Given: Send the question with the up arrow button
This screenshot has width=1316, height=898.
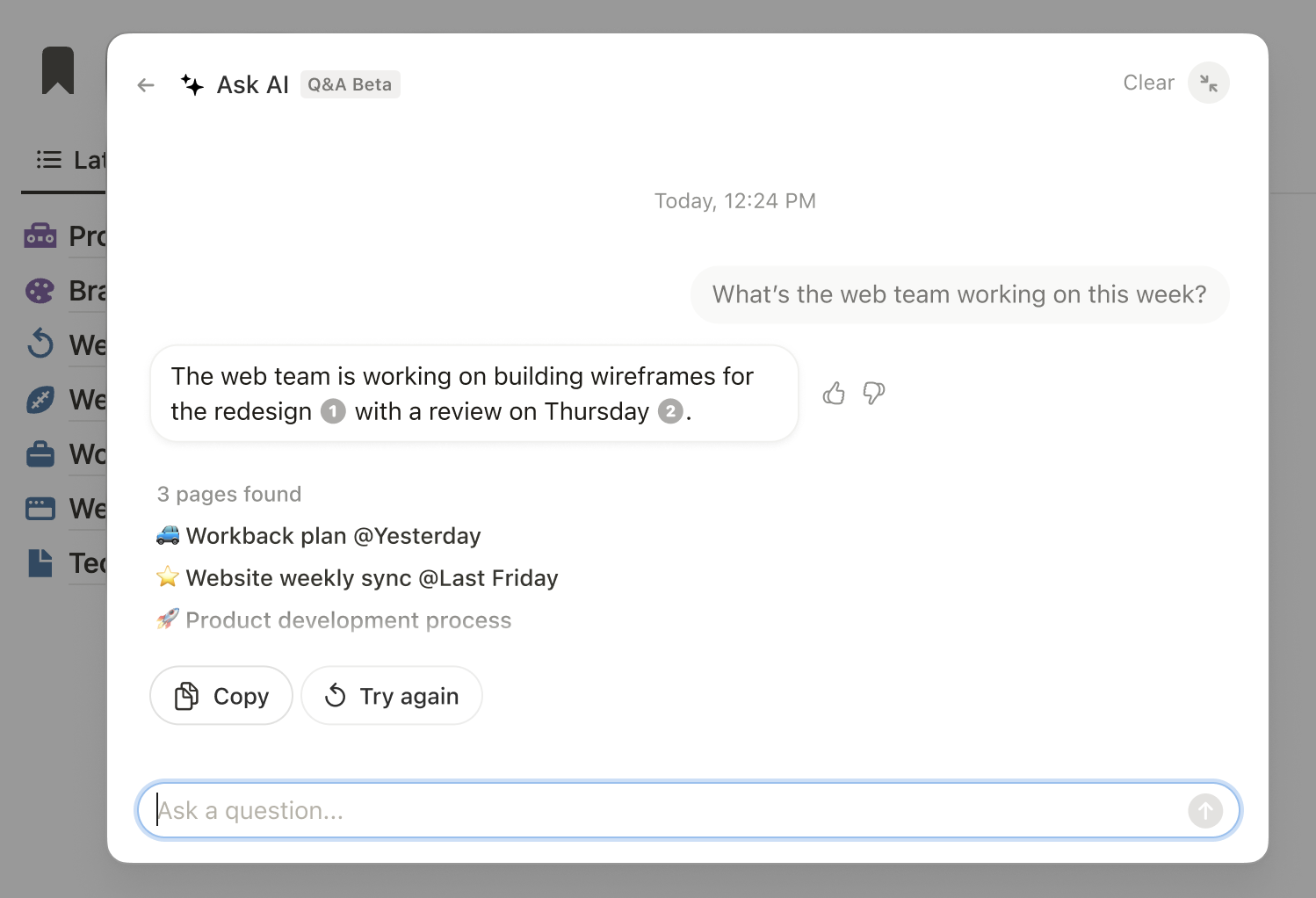Looking at the screenshot, I should tap(1205, 810).
